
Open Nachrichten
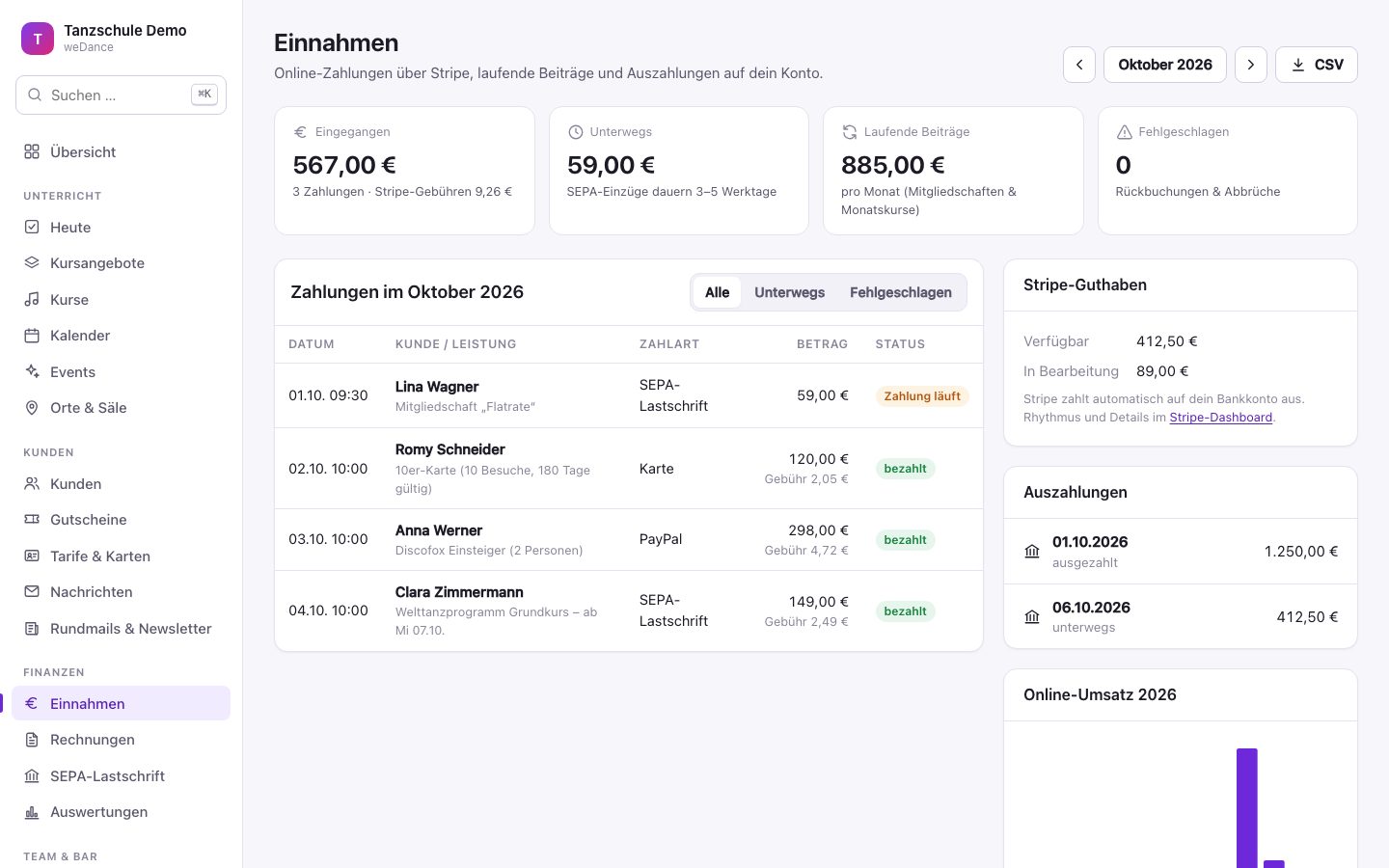[x=121, y=592]
